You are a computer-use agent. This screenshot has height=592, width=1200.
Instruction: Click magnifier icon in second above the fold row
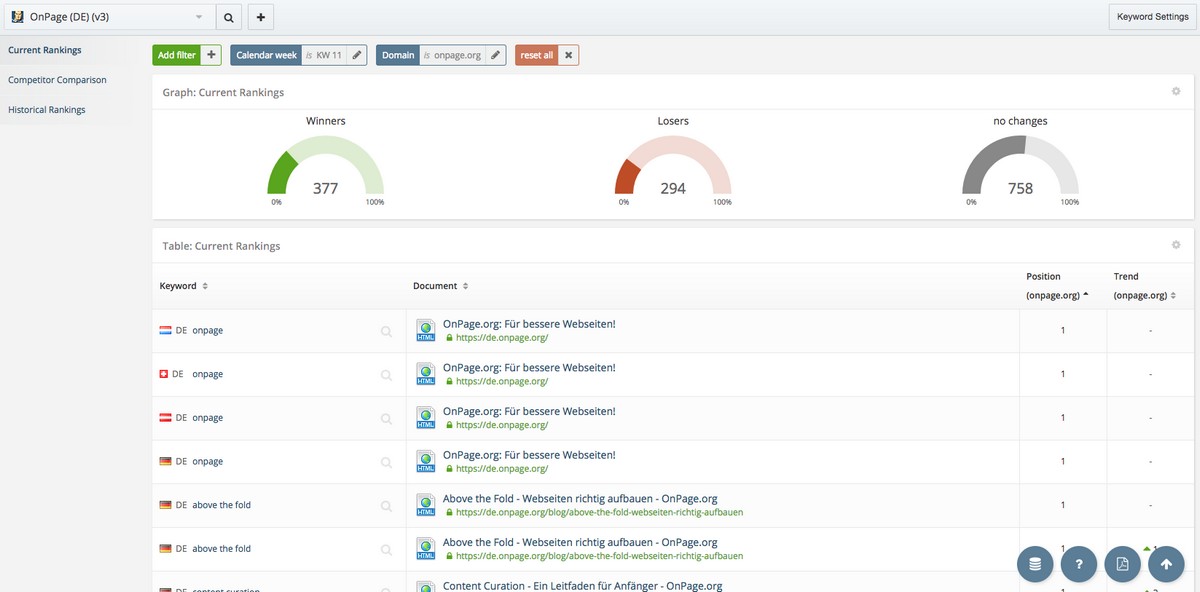[x=386, y=549]
